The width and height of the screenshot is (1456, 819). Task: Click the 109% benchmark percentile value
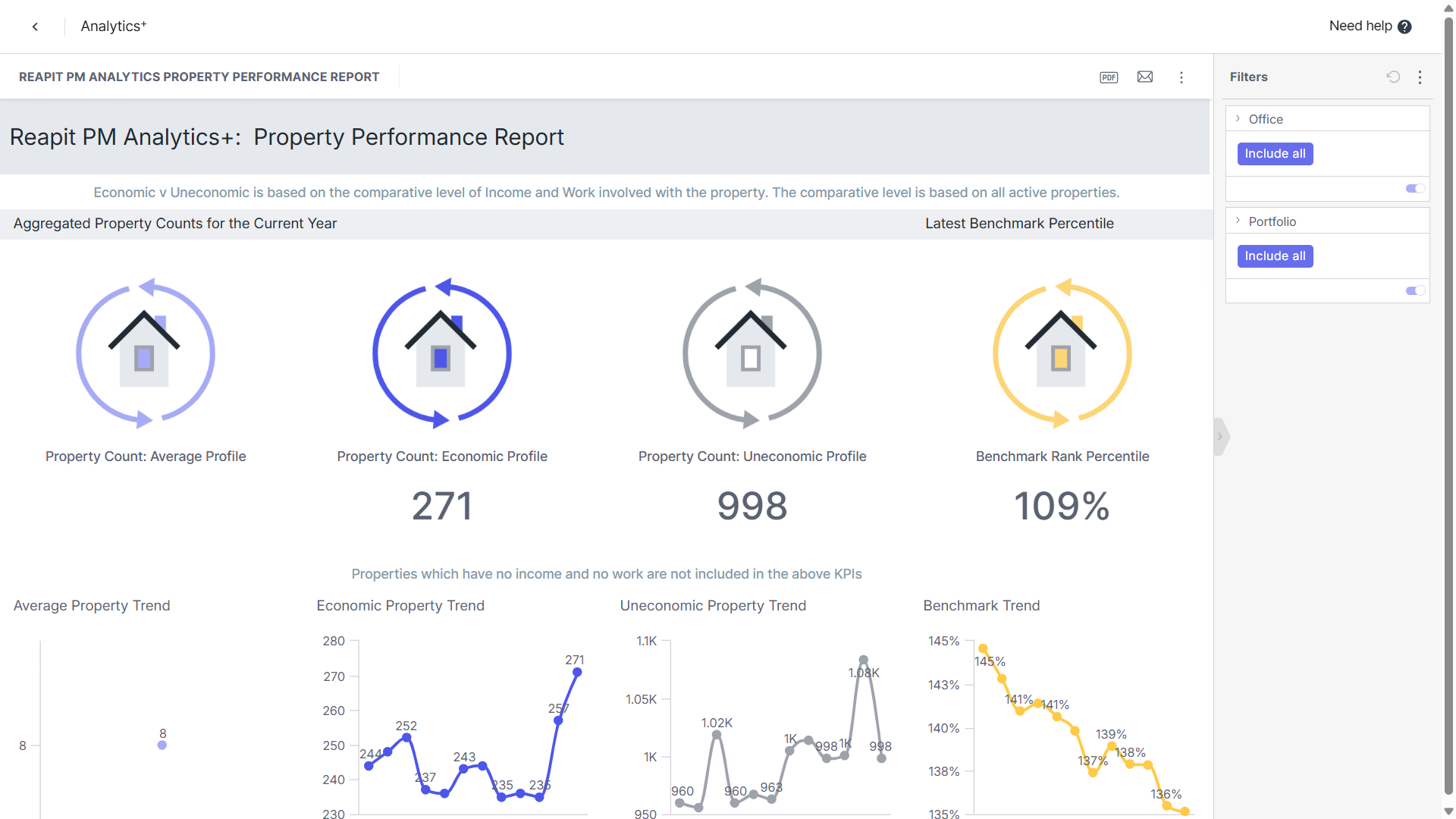tap(1062, 506)
